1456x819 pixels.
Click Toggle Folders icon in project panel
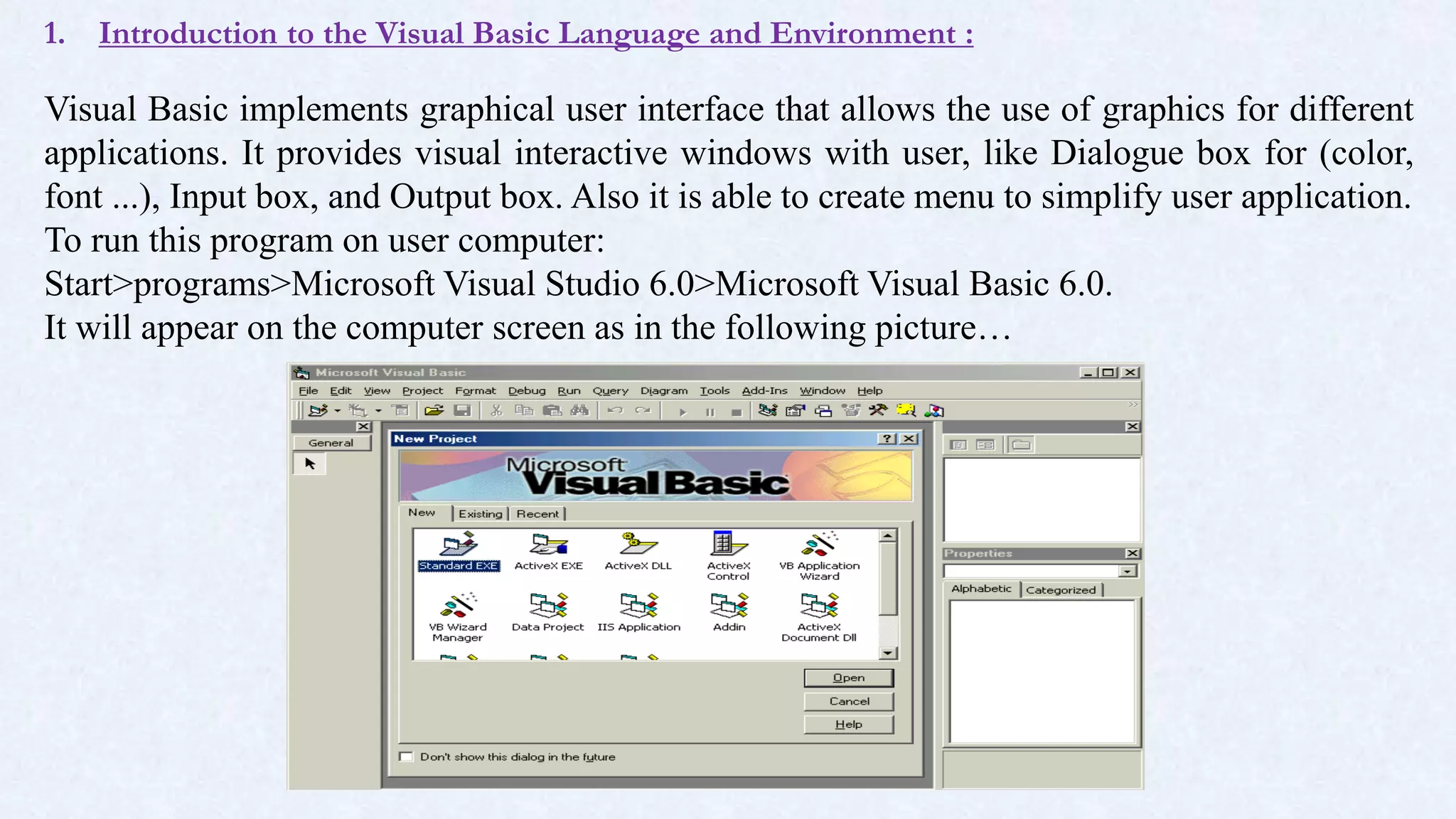[1022, 445]
